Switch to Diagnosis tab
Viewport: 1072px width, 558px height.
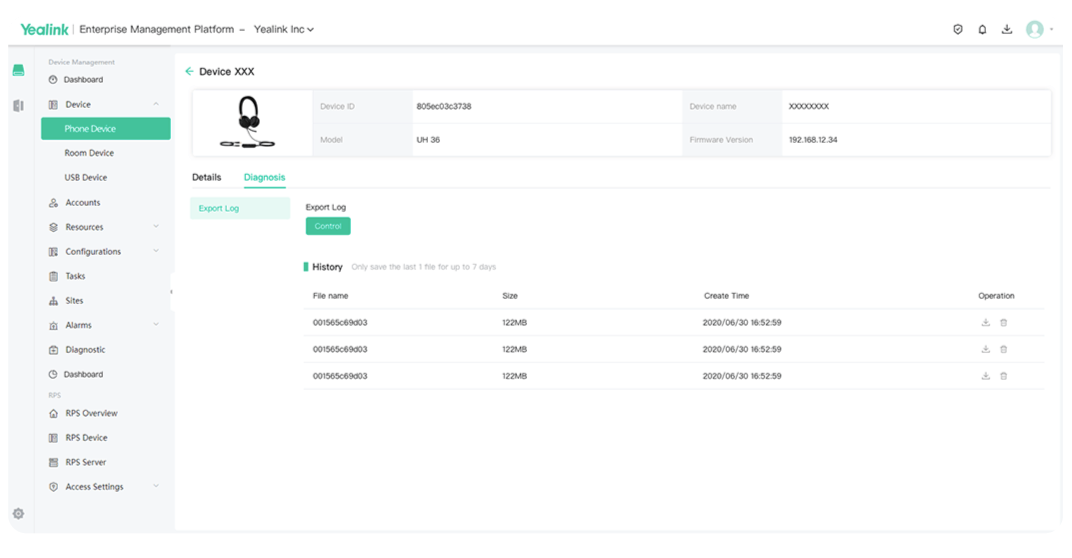click(x=265, y=177)
